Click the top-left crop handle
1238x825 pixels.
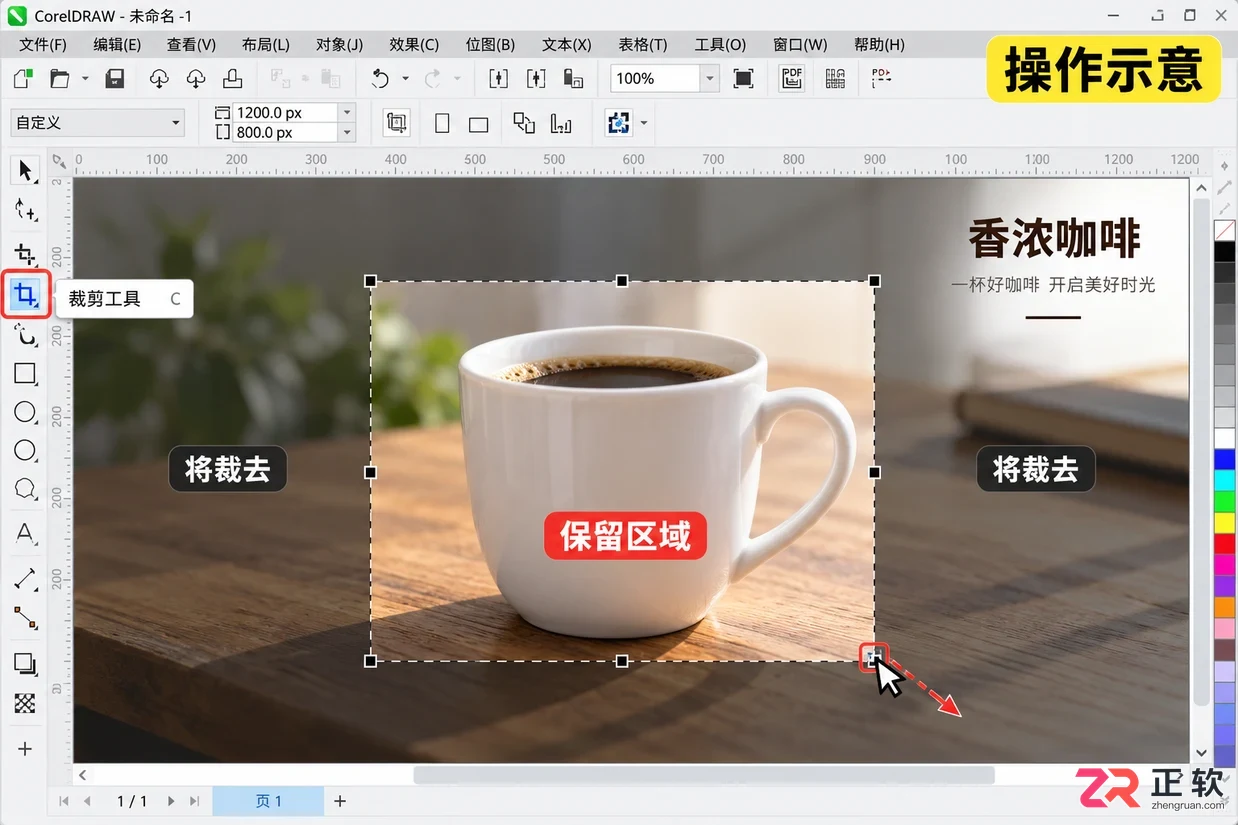370,281
